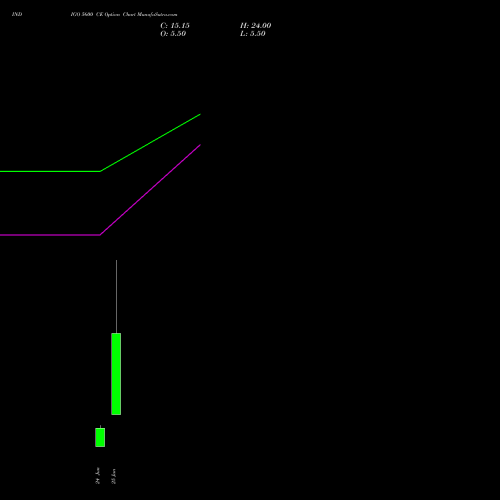500x500 pixels.
Task: Click the upper wick of the tall candlestick
Action: pos(116,296)
